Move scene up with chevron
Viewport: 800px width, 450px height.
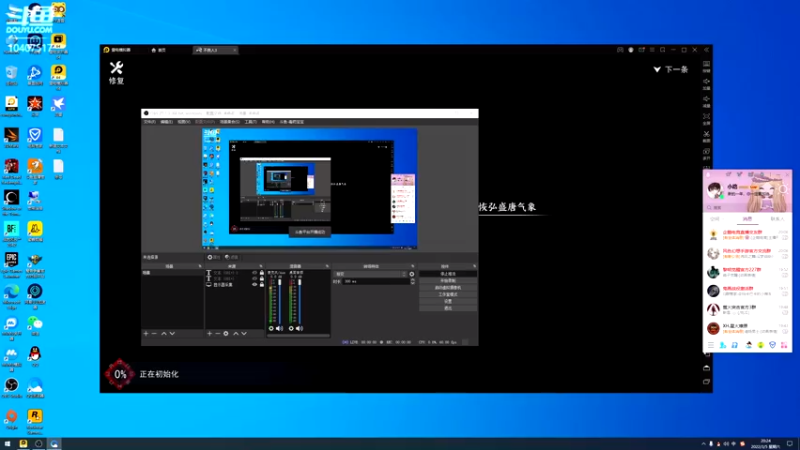click(164, 334)
